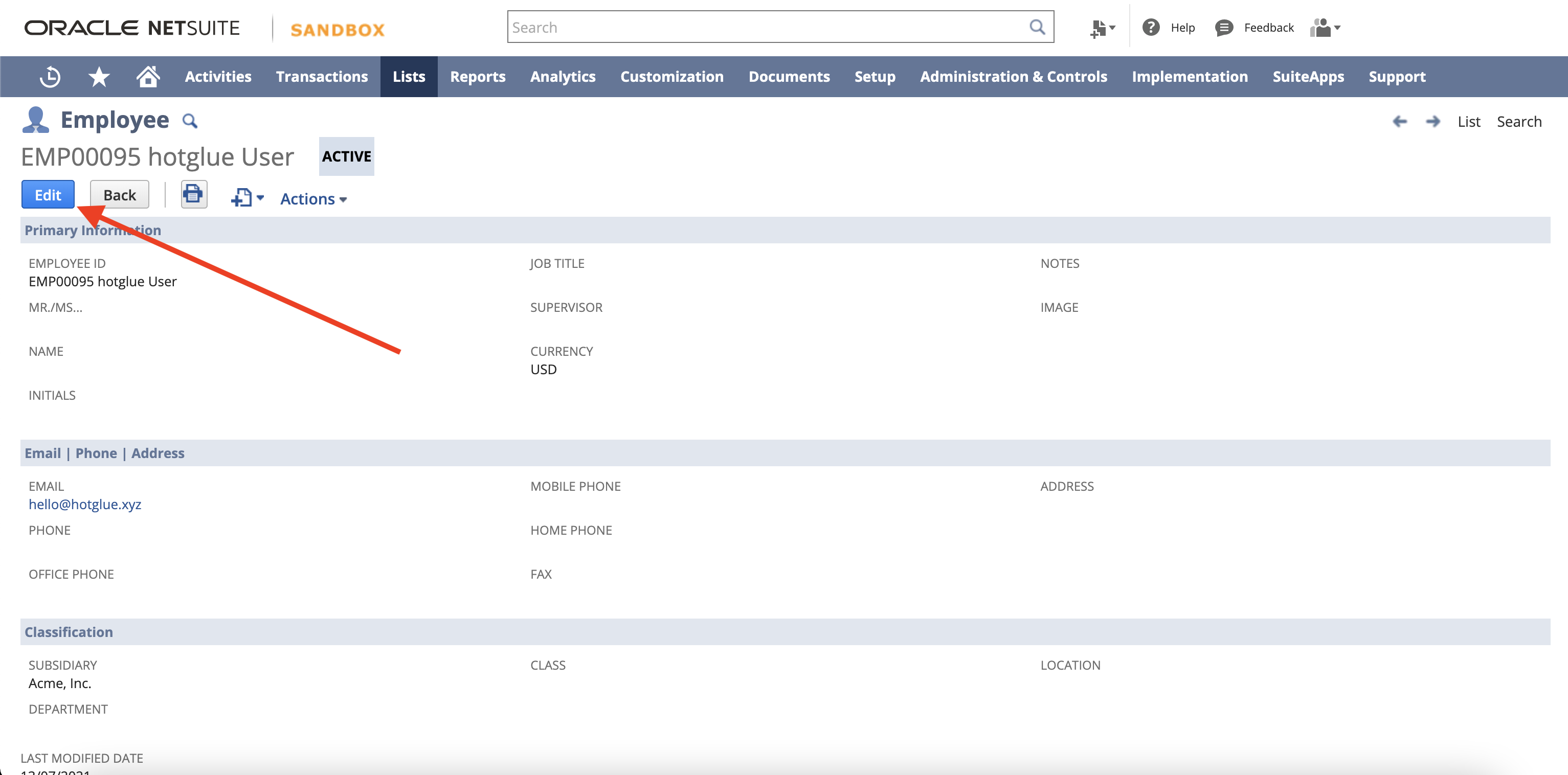Viewport: 1568px width, 775px height.
Task: Collapse the Classification section header
Action: (x=785, y=632)
